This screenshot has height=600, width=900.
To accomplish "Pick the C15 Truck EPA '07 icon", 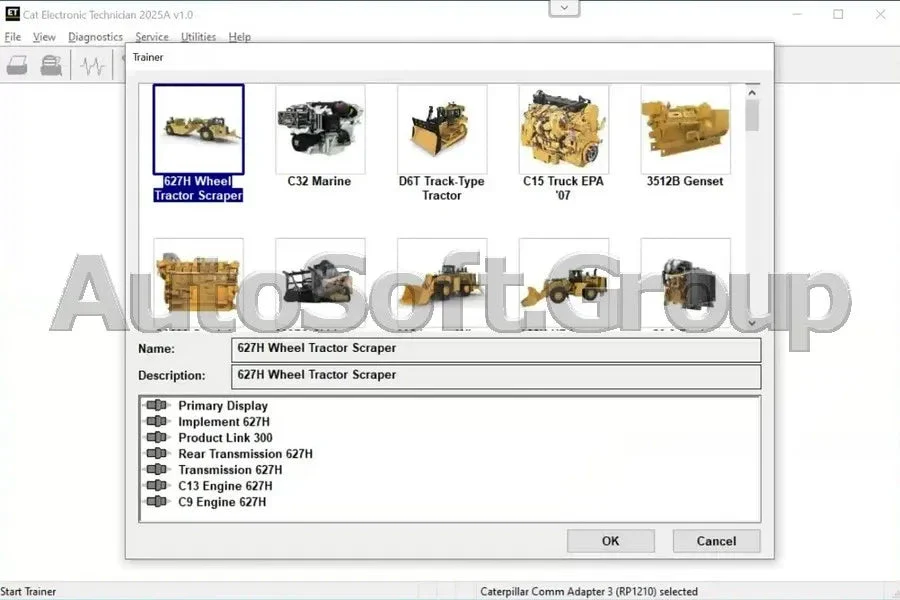I will [x=563, y=129].
